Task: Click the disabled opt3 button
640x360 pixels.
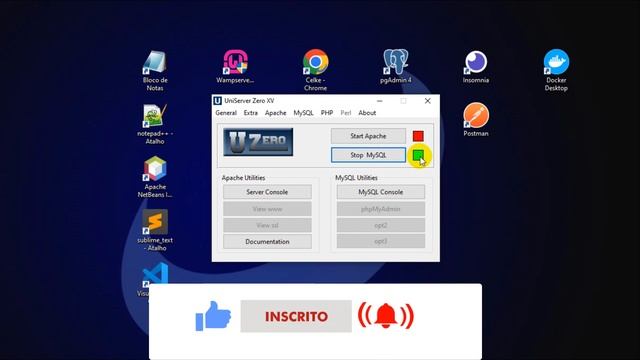Action: 380,241
